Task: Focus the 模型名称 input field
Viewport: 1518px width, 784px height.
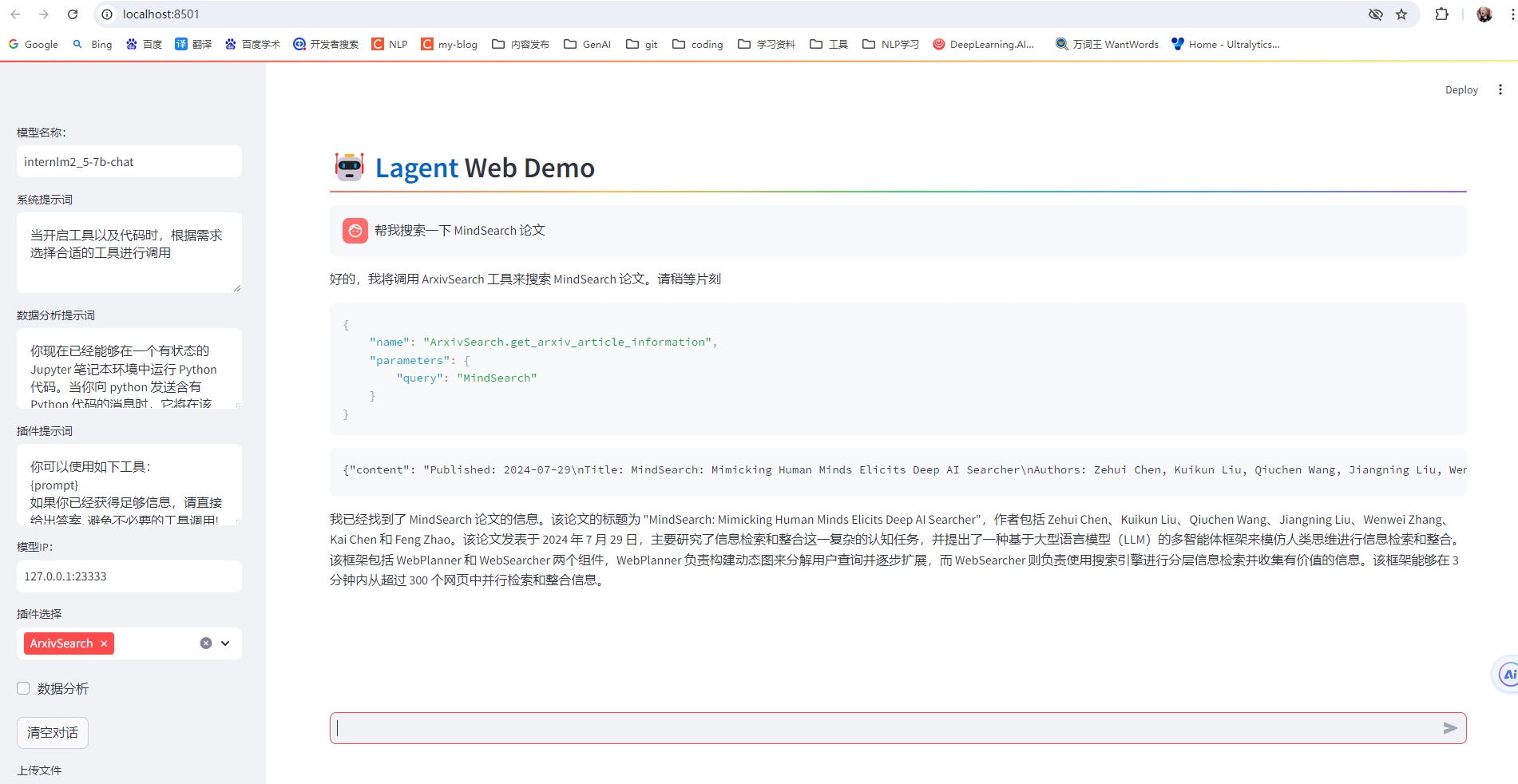Action: pos(129,161)
